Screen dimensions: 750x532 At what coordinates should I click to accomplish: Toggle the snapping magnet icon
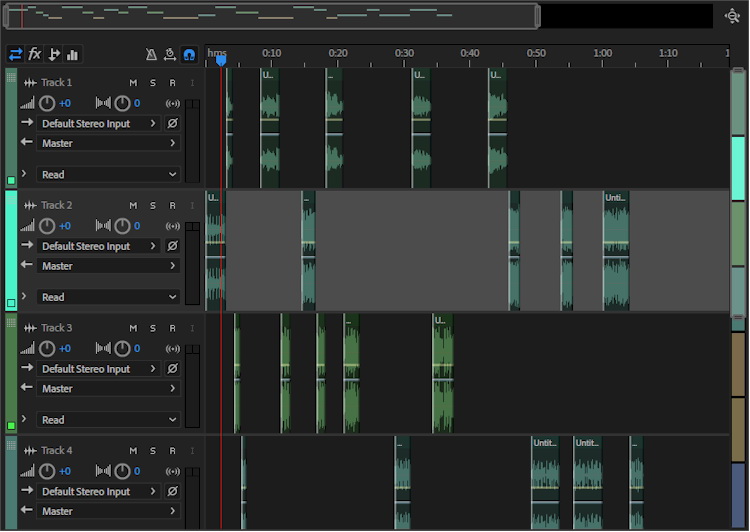(189, 55)
